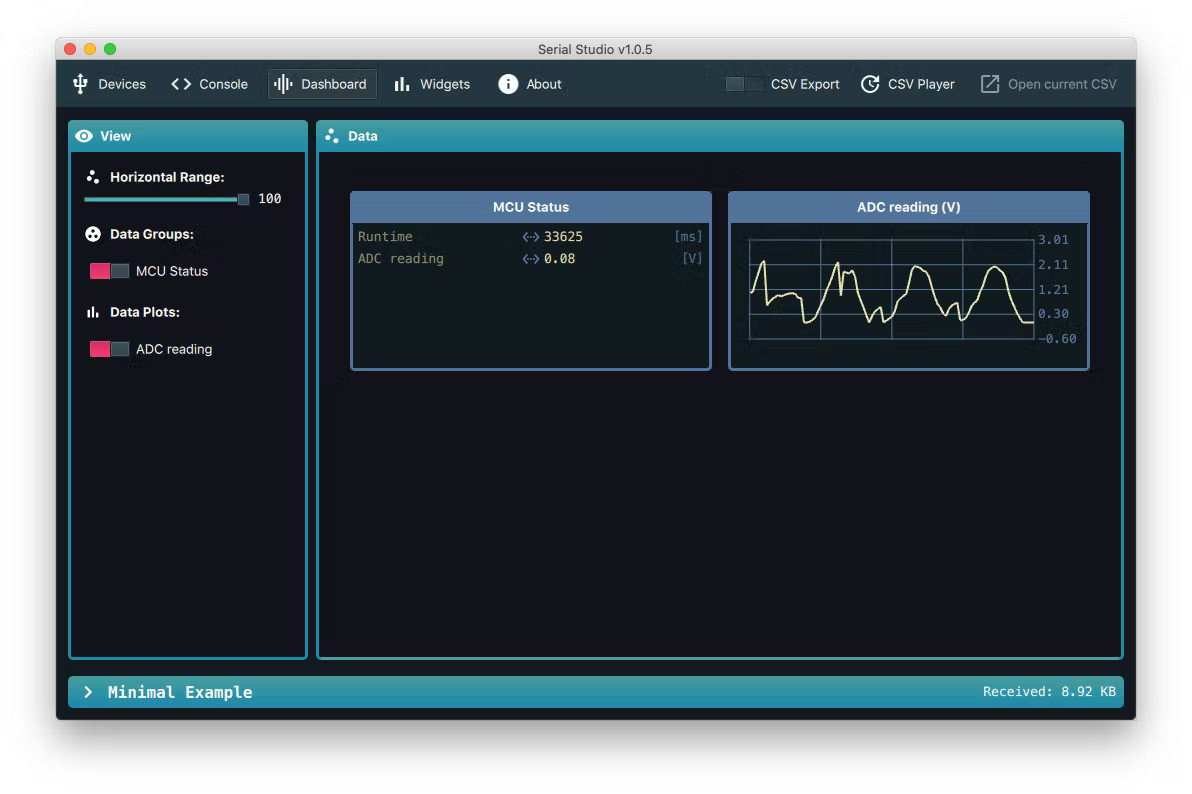The image size is (1192, 794).
Task: Click the About info icon
Action: pos(508,84)
